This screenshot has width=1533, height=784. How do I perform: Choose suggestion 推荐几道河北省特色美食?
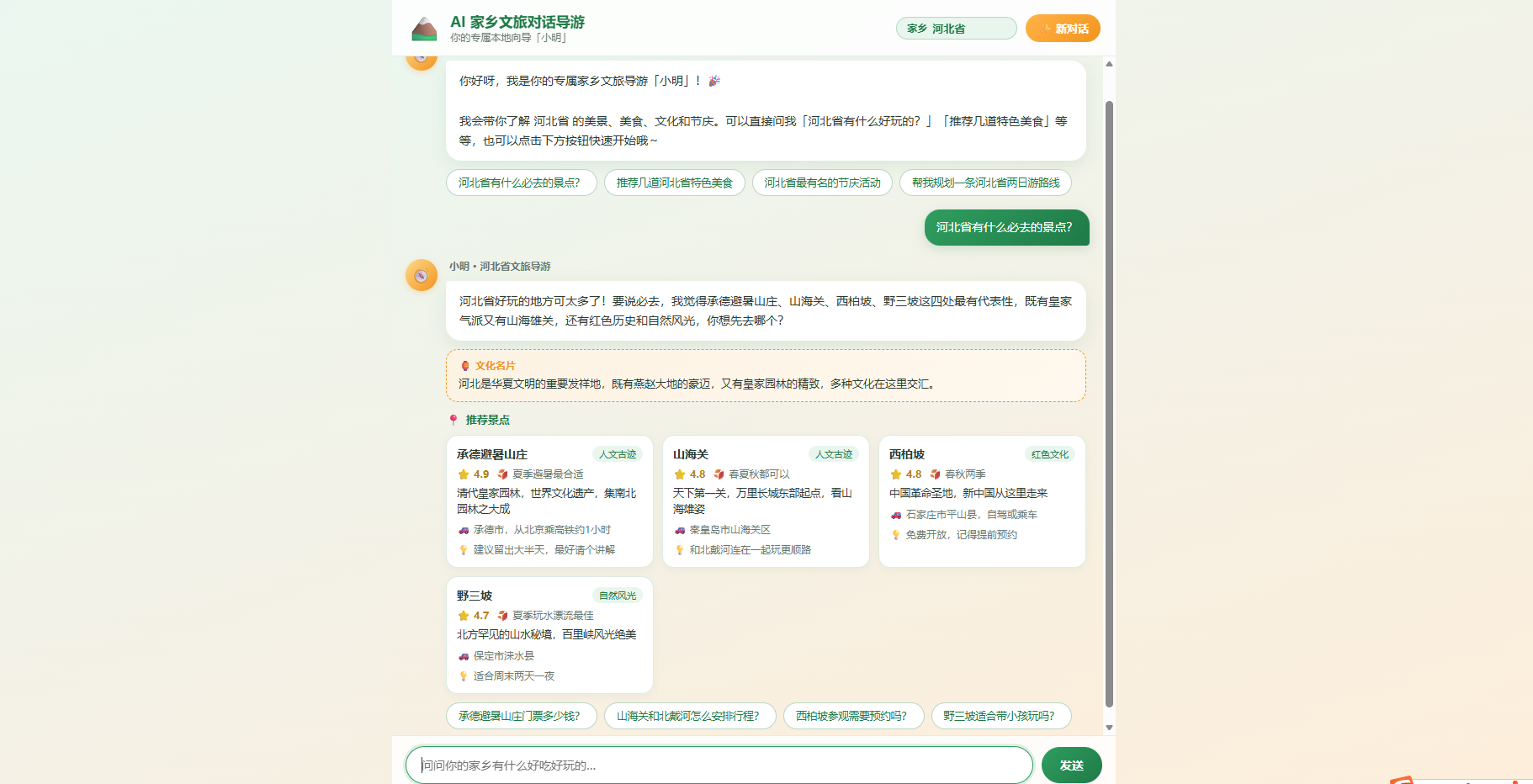675,183
